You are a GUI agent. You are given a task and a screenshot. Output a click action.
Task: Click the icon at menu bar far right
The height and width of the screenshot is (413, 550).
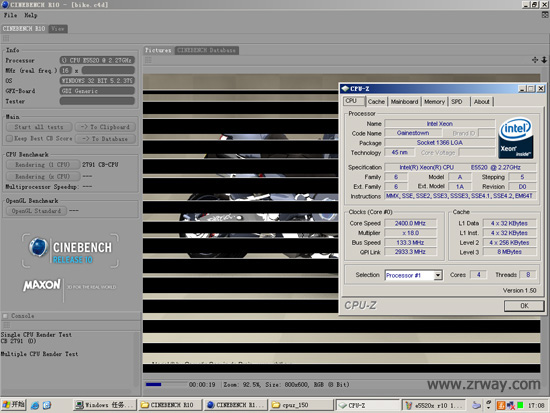pyautogui.click(x=545, y=15)
